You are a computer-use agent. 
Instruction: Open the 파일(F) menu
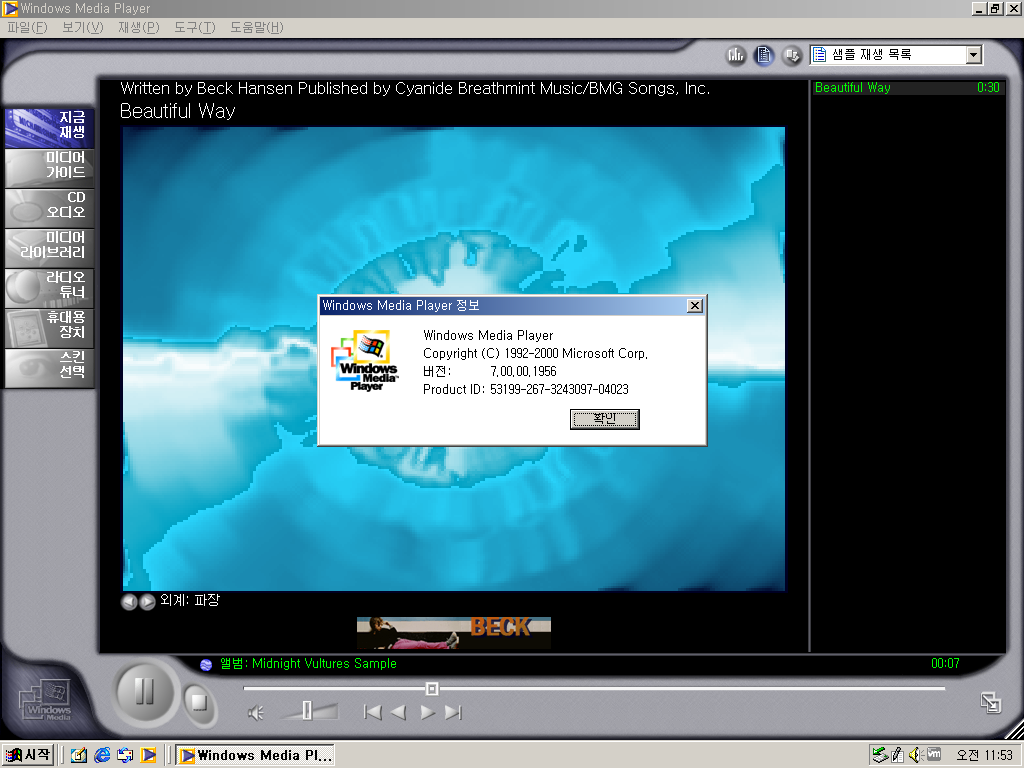[27, 27]
